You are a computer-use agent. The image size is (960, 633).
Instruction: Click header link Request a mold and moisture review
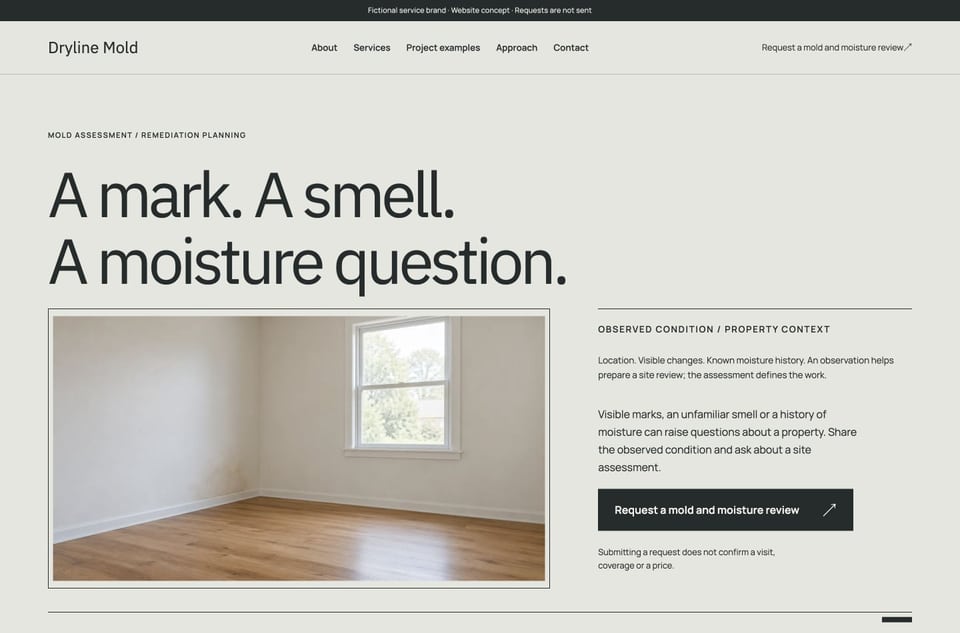click(836, 47)
